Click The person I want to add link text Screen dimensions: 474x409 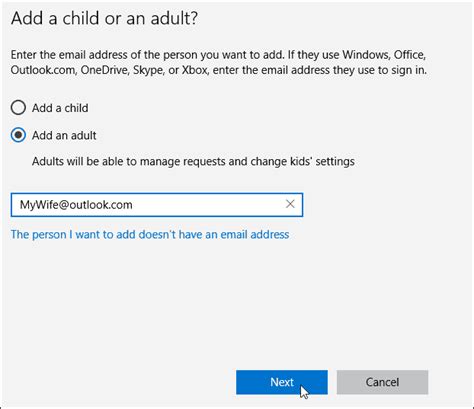tap(150, 235)
